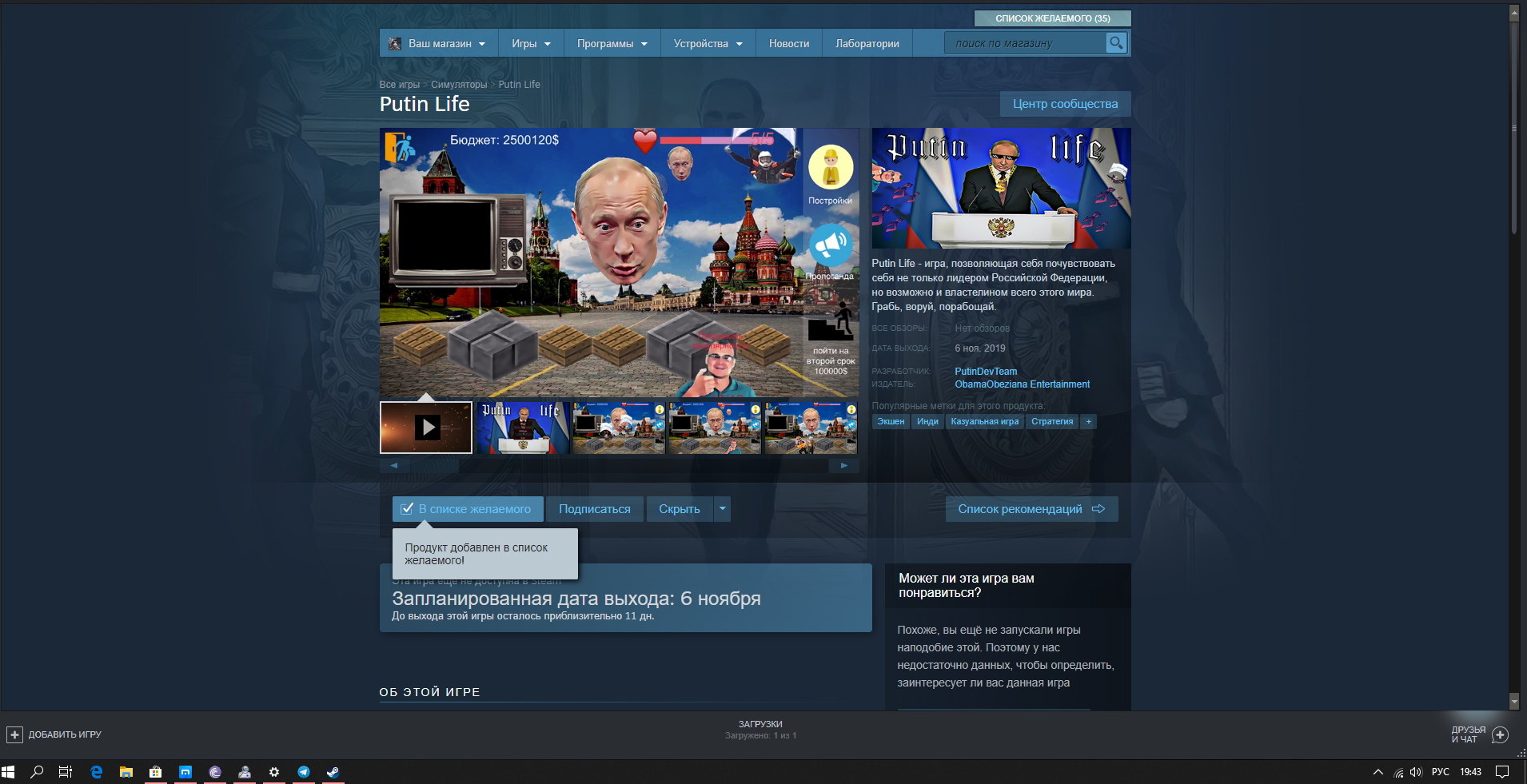
Task: Open Task View in taskbar
Action: (66, 772)
